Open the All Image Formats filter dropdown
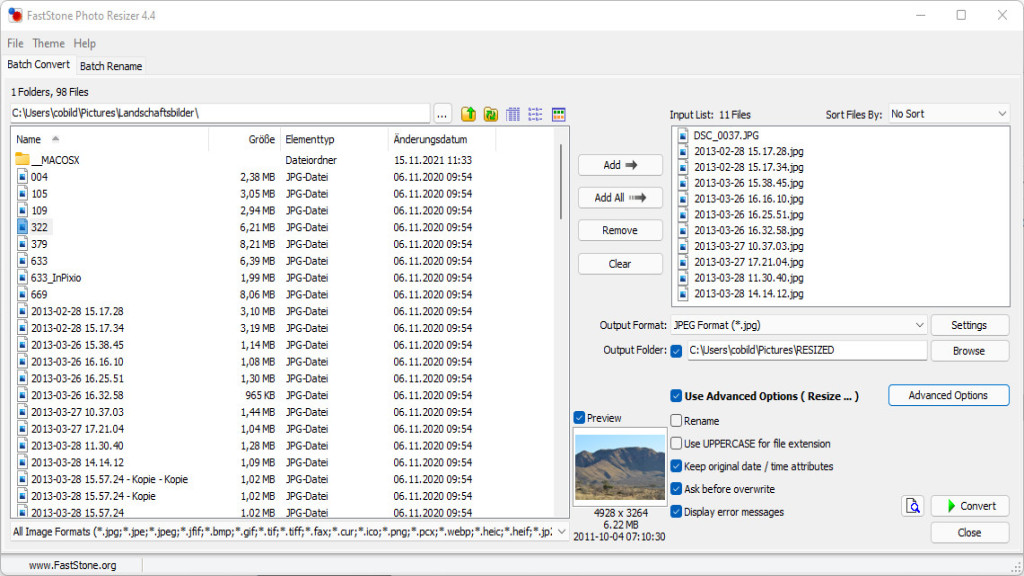1024x576 pixels. click(x=289, y=531)
